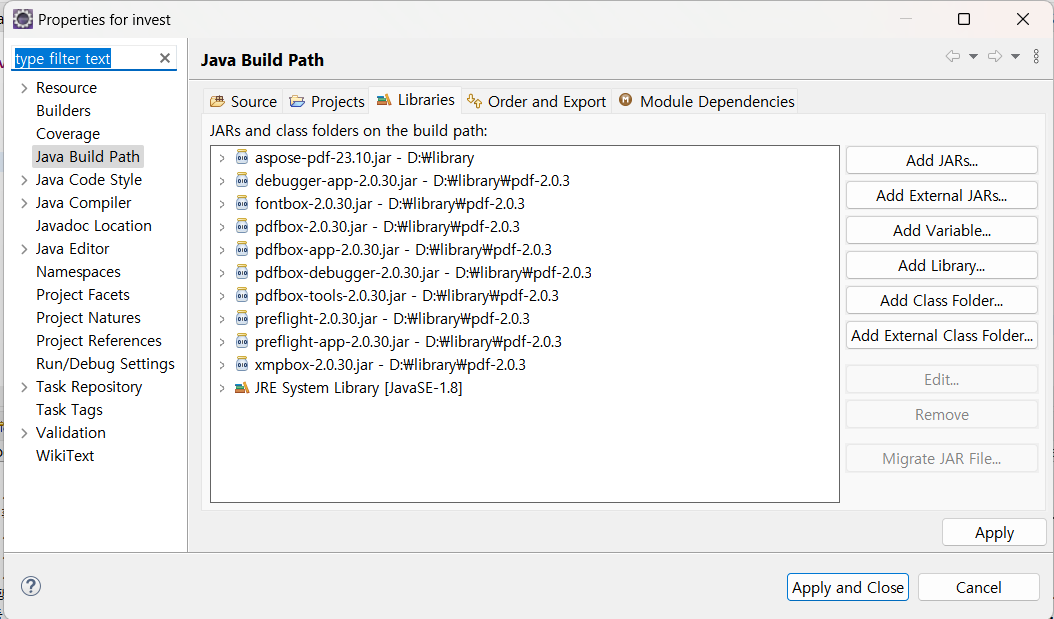Open the Order and Export tab

pyautogui.click(x=536, y=101)
